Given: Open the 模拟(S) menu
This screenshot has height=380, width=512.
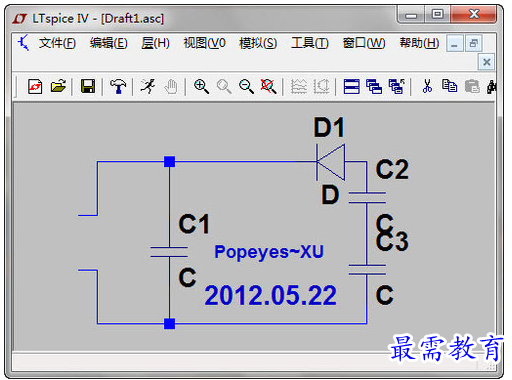Looking at the screenshot, I should point(258,43).
